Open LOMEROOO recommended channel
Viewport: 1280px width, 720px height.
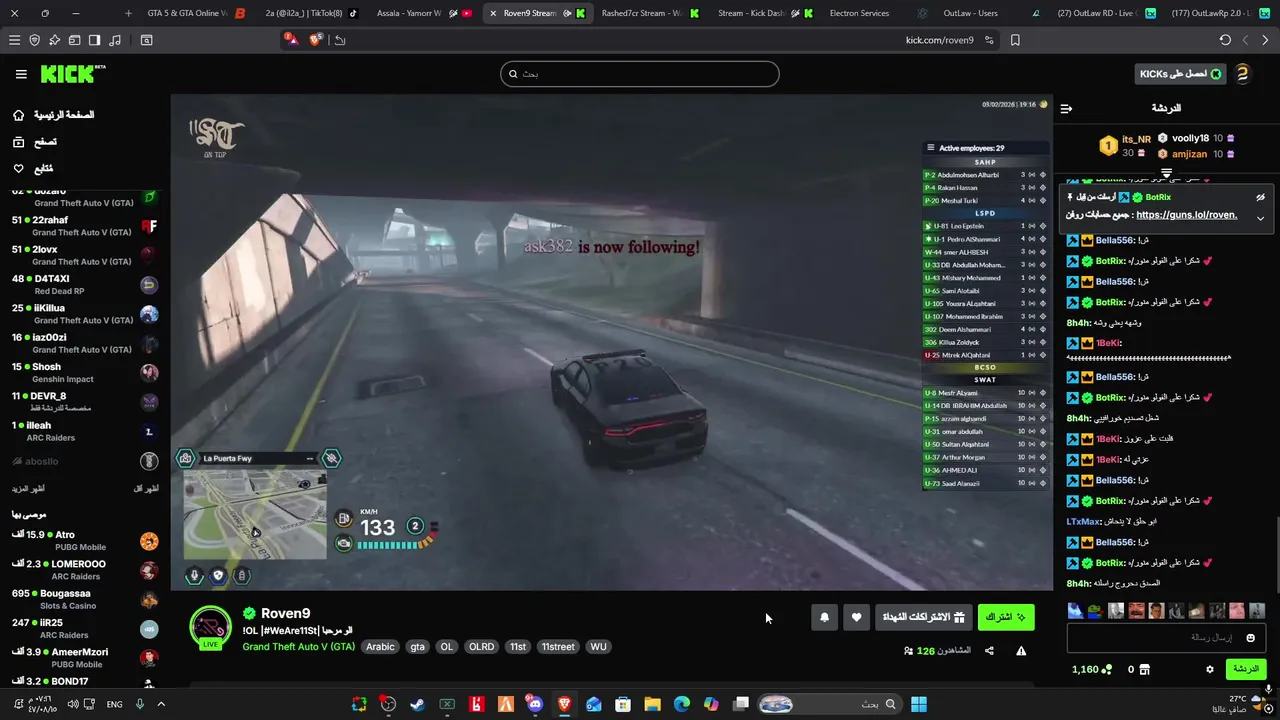(85, 570)
